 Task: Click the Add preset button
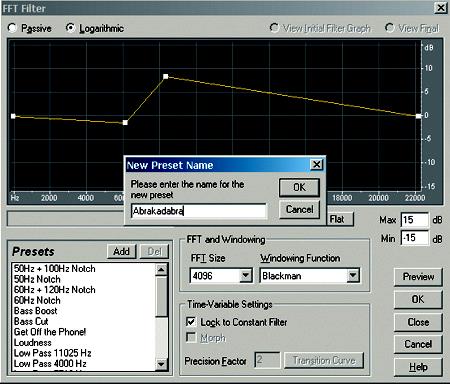coord(122,251)
